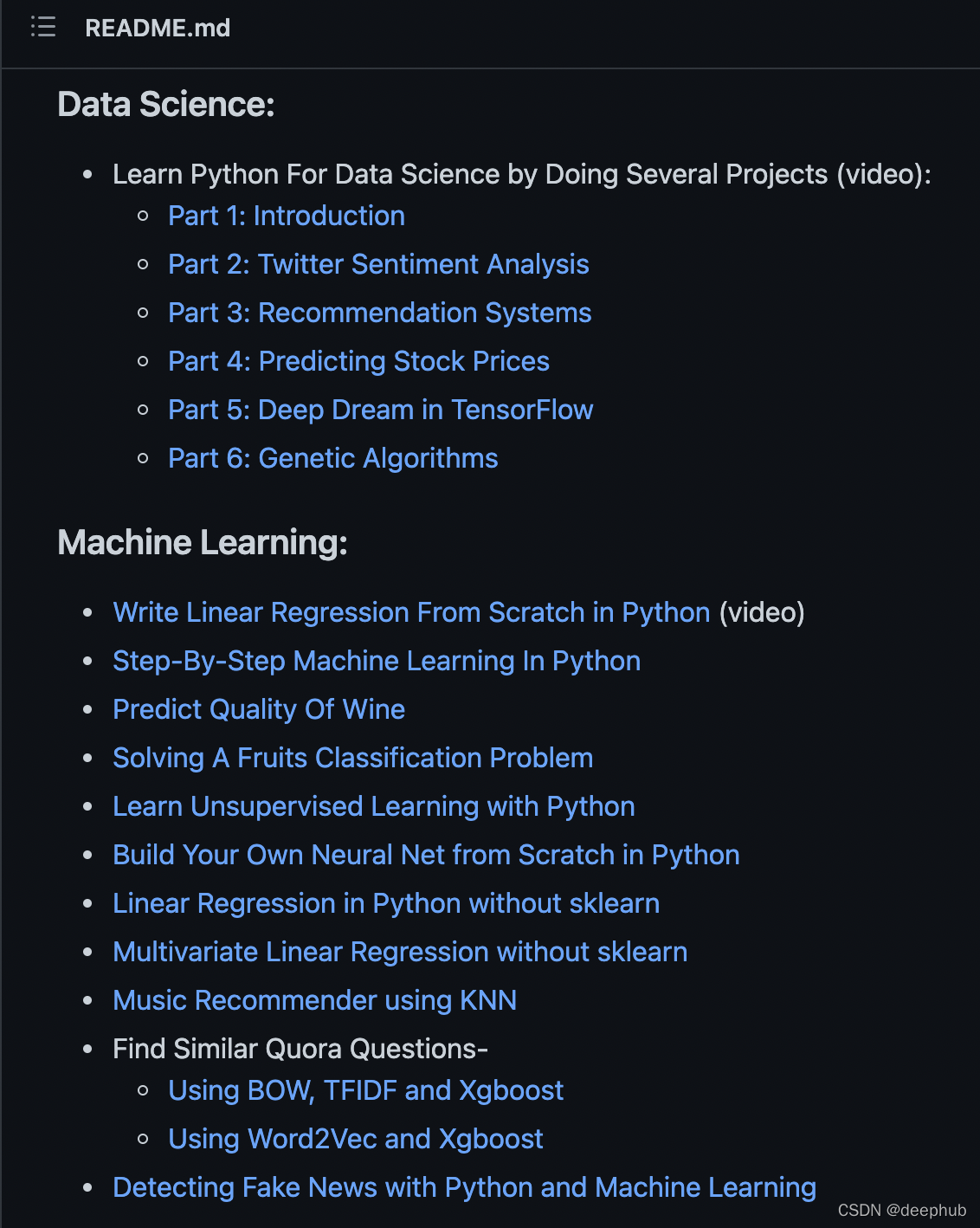Open Part 5: Deep Dream in TensorFlow link
This screenshot has width=980, height=1228.
pos(381,410)
